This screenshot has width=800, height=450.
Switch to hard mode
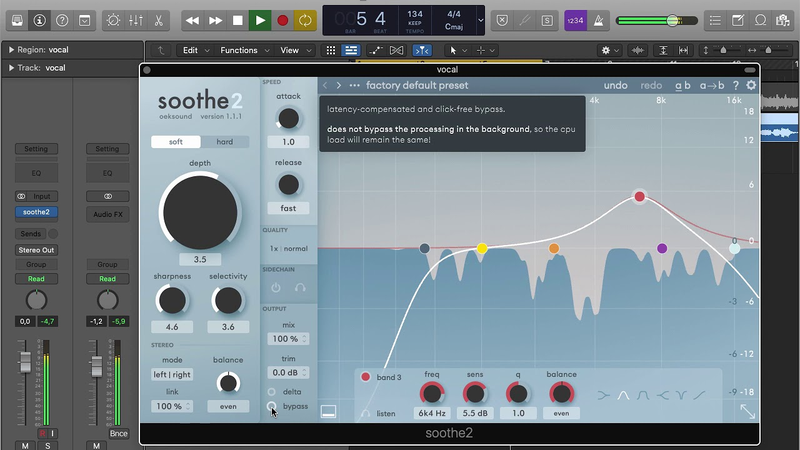(225, 142)
